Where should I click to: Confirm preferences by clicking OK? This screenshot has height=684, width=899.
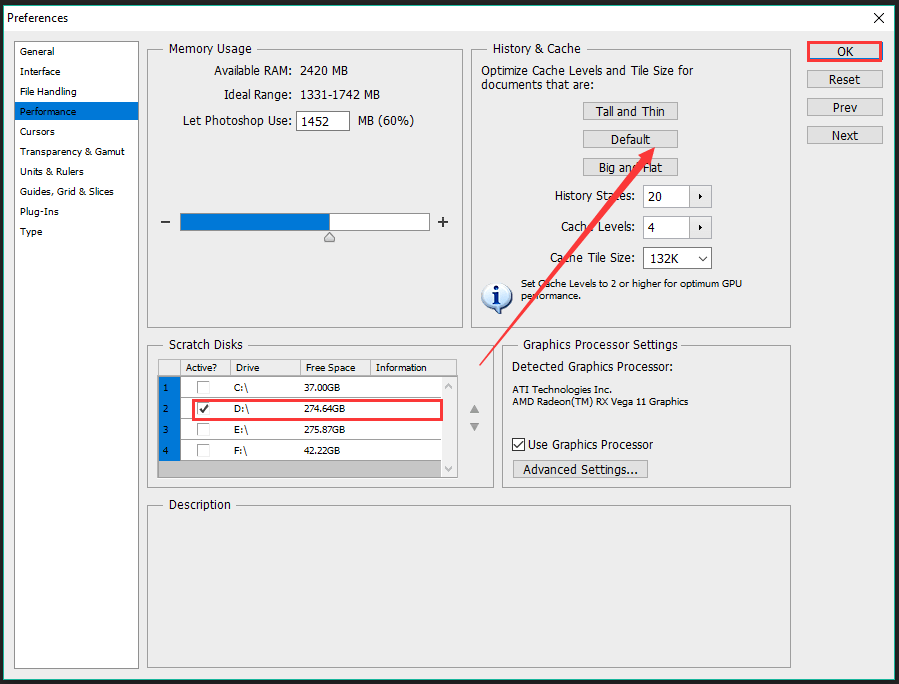pos(843,51)
